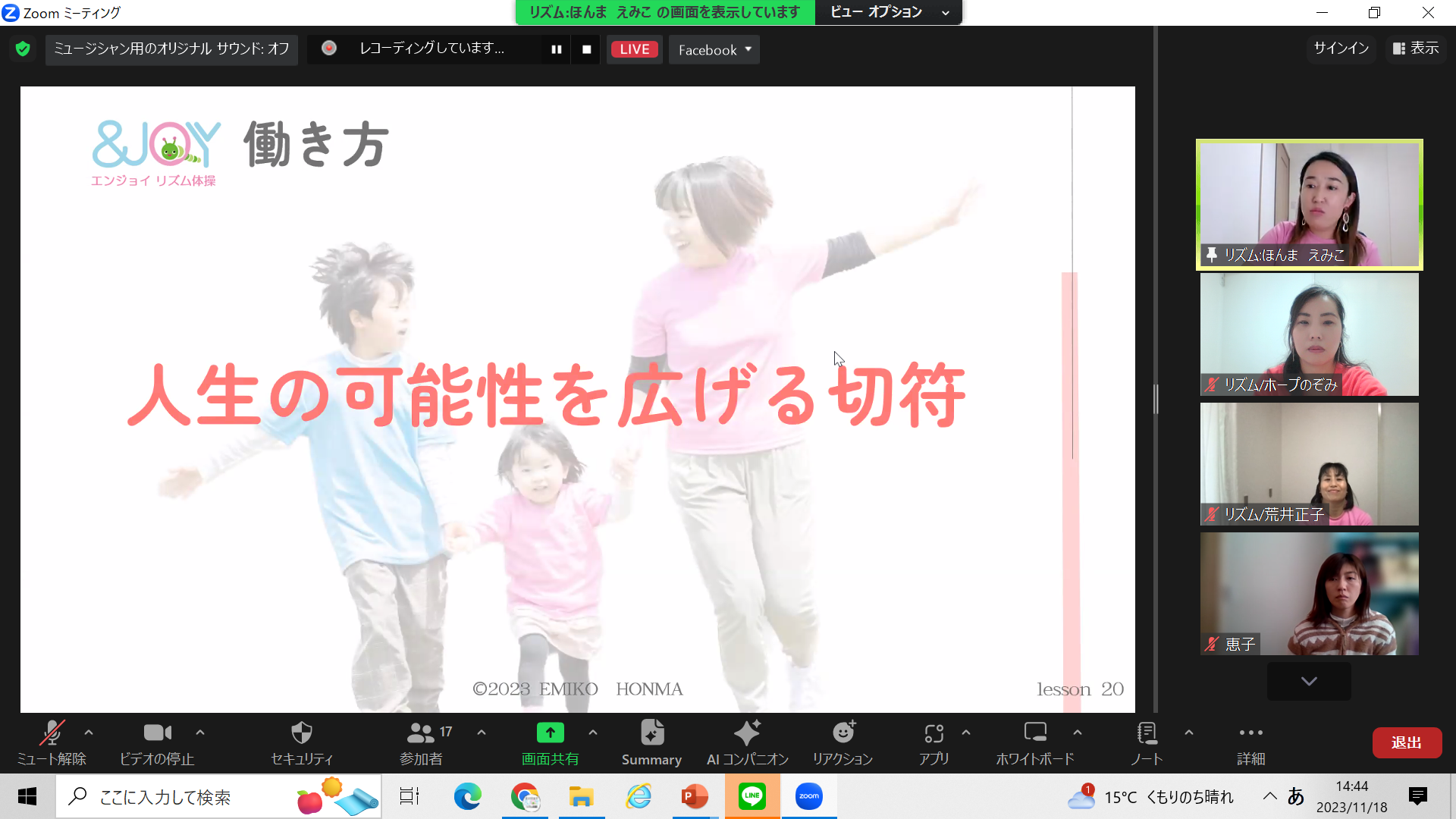This screenshot has height=819, width=1456.
Task: Expand whiteboard options arrow beside ホワイトボード
Action: (1078, 733)
